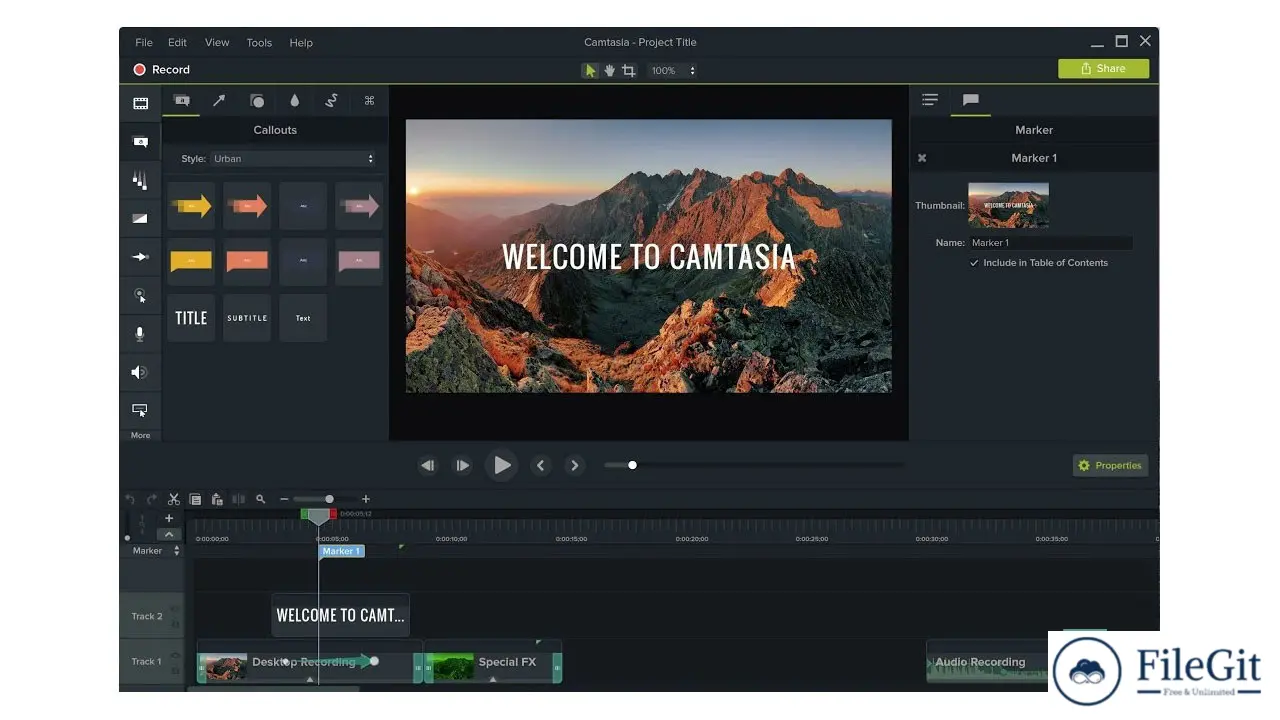Open the Audio Effects speaker icon

140,372
